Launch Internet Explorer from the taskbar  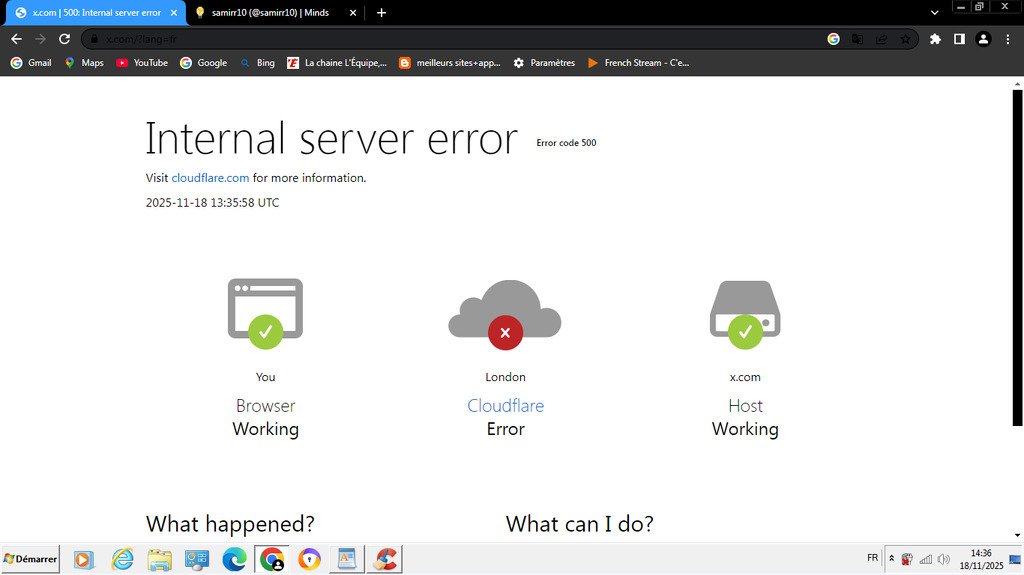(122, 559)
